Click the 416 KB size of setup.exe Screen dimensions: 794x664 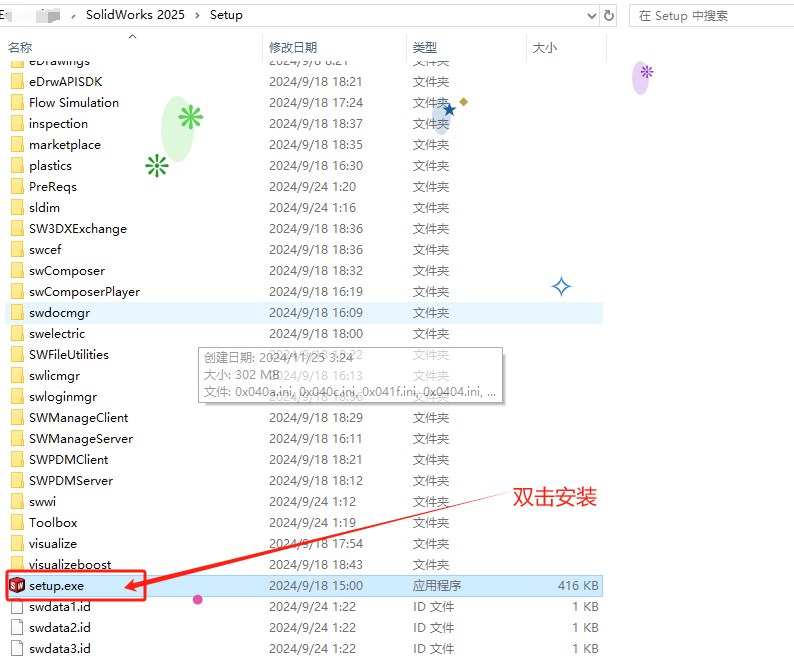click(x=578, y=586)
